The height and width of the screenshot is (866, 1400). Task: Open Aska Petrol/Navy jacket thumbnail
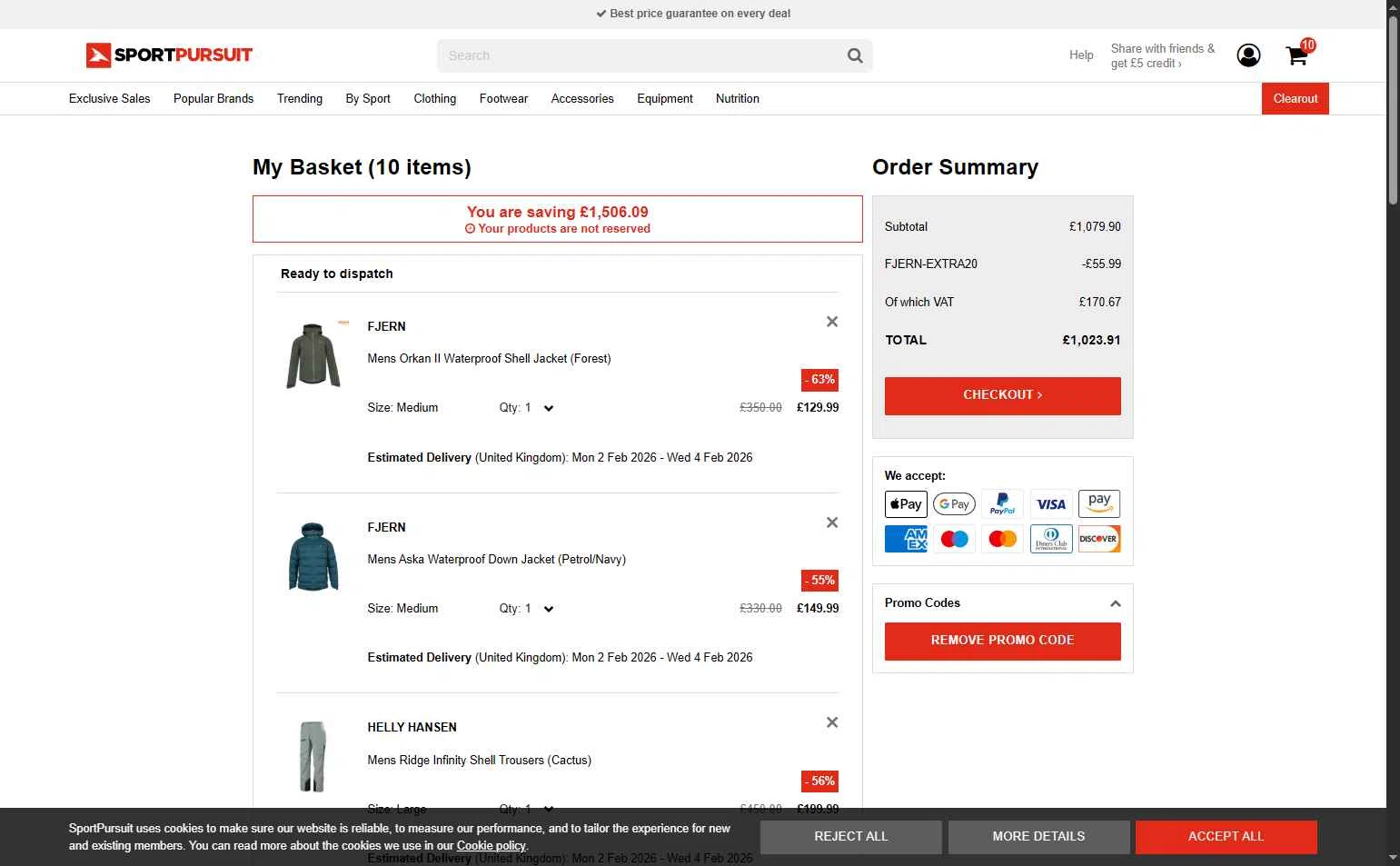tap(313, 556)
